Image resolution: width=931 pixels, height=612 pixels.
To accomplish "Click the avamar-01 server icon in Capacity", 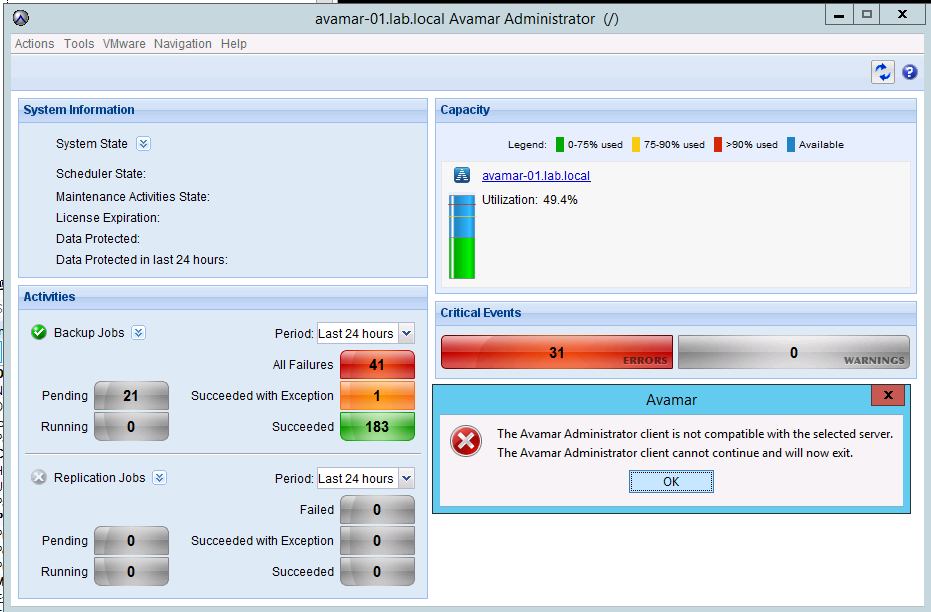I will tap(462, 176).
